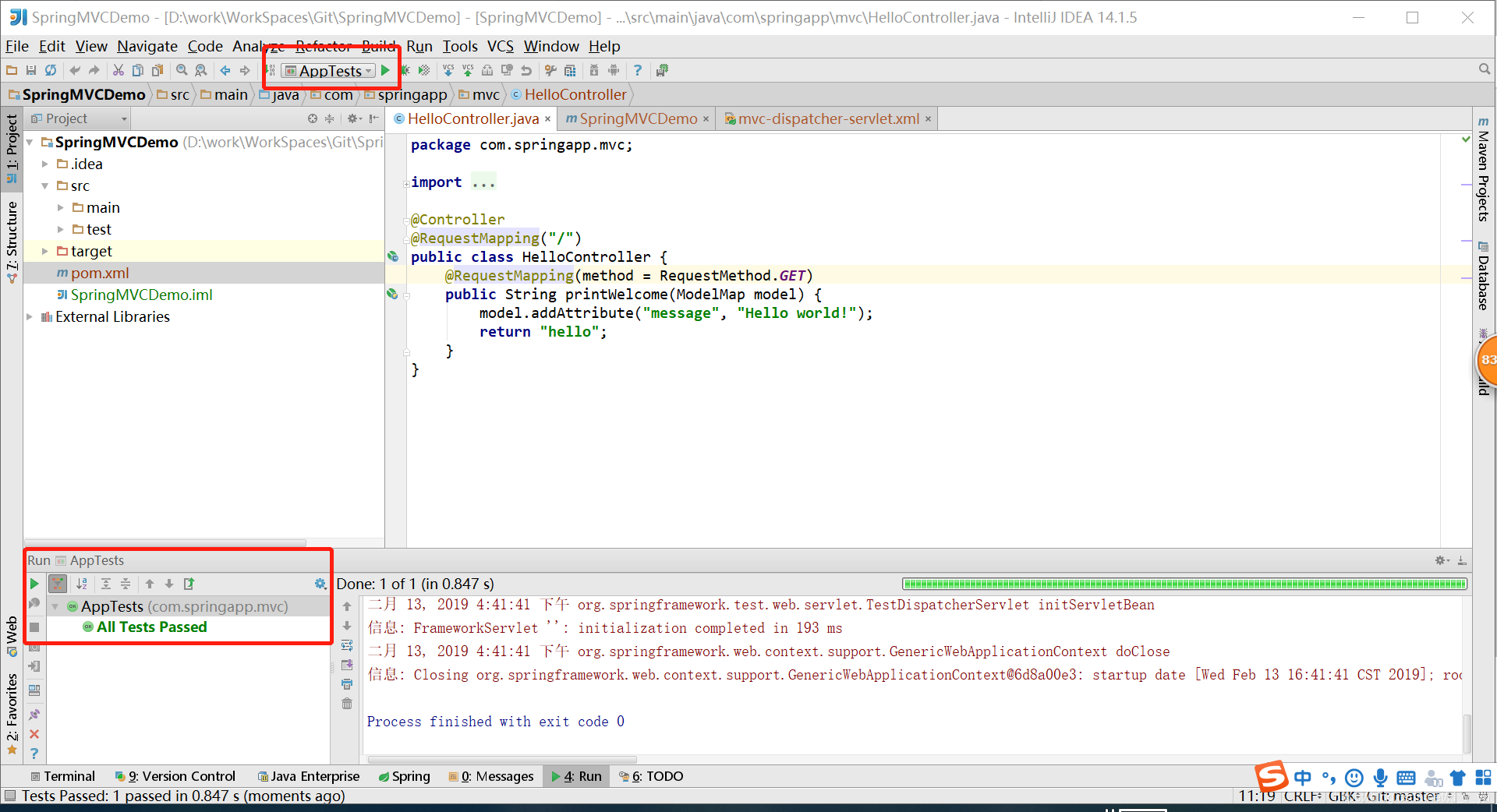Click Rerun green arrow in Run panel
Screen dimensions: 1497x812
[x=34, y=584]
